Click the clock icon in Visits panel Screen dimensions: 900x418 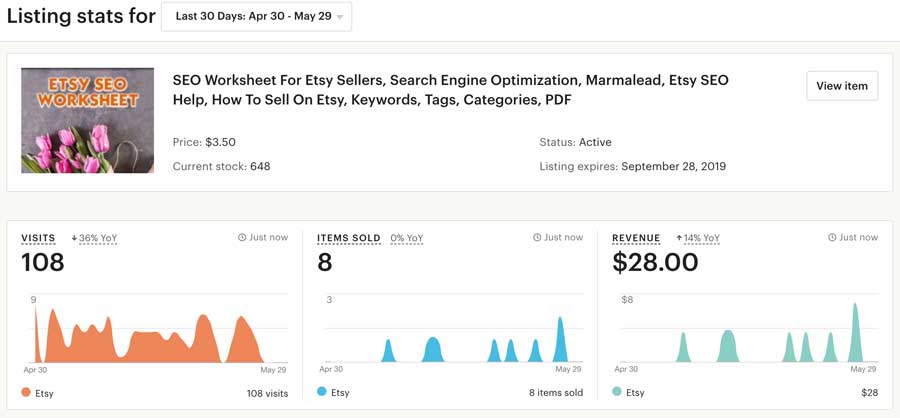tap(242, 237)
